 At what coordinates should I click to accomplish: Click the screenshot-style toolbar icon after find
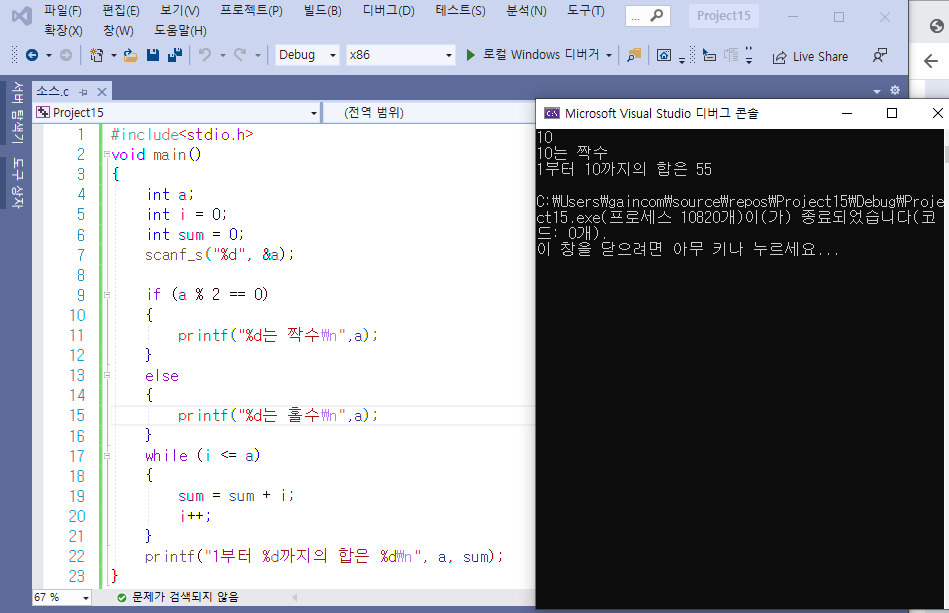coord(664,56)
